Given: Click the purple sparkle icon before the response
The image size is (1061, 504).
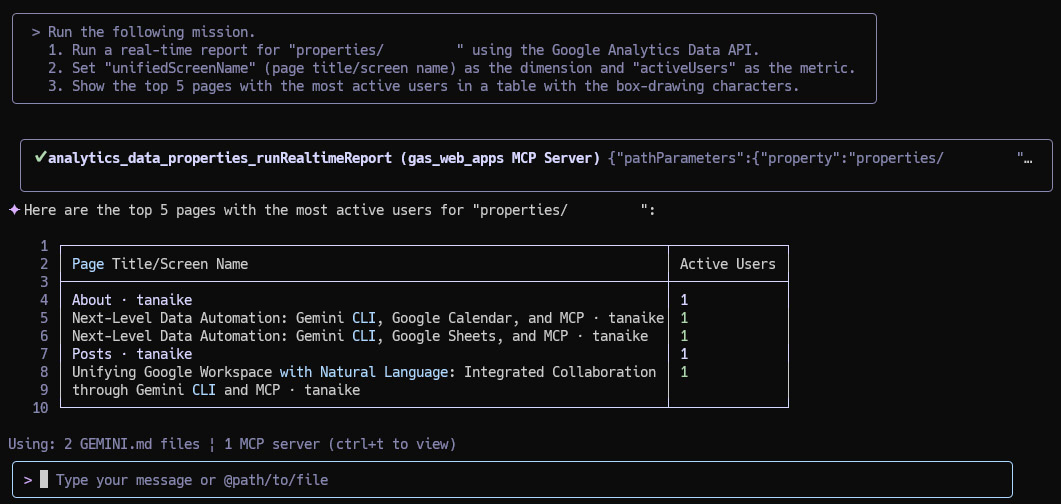Looking at the screenshot, I should (x=14, y=210).
